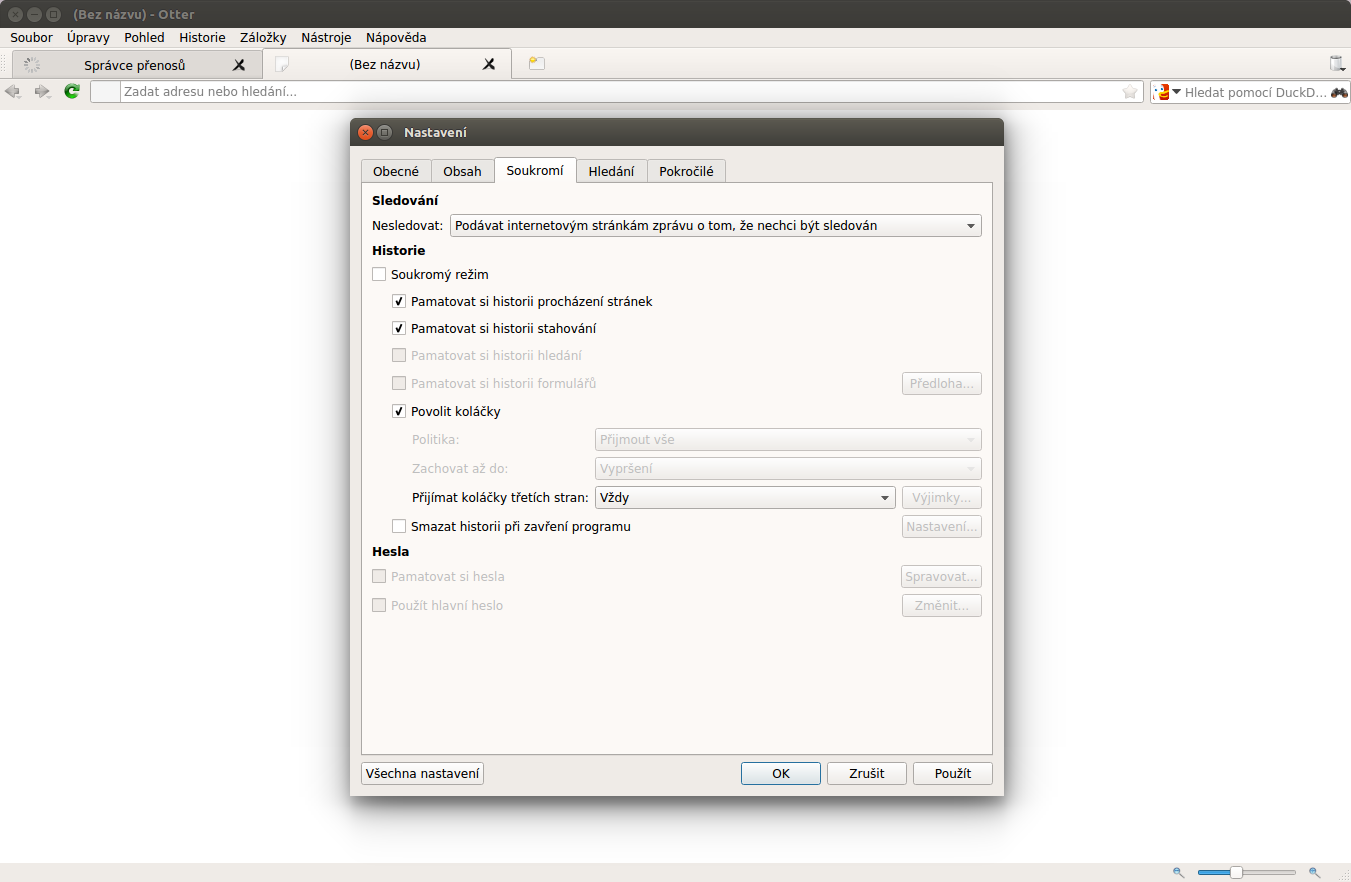Click the Historie section heading in the dialog

click(x=399, y=250)
